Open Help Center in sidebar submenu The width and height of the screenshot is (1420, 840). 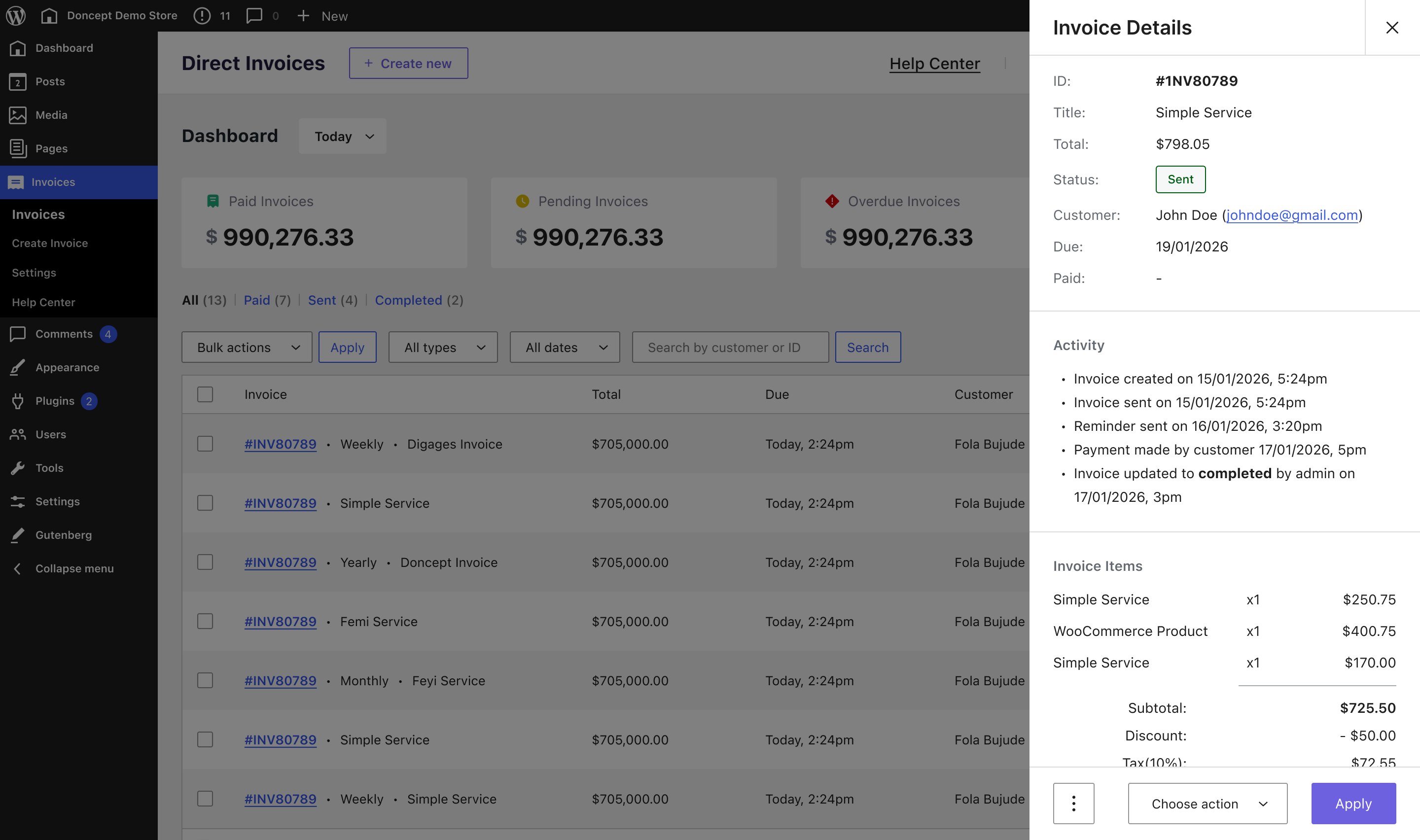click(43, 302)
